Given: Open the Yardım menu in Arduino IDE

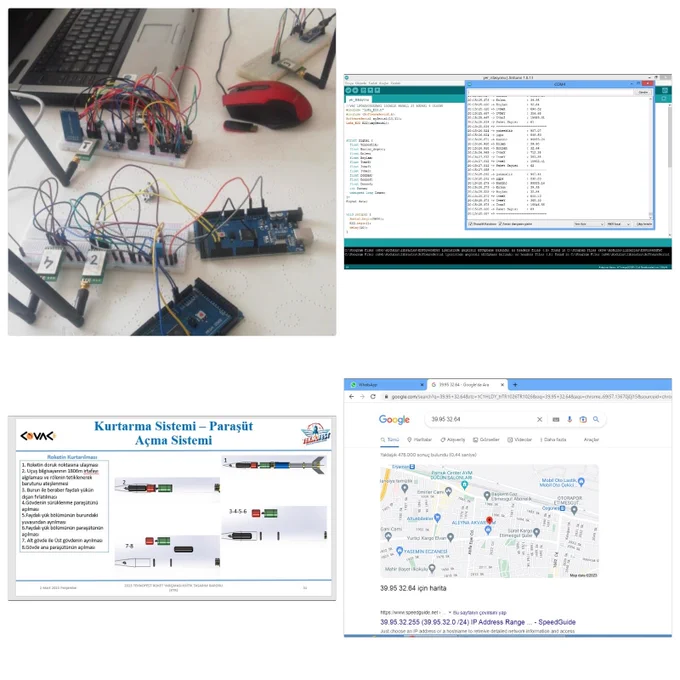Looking at the screenshot, I should (396, 83).
